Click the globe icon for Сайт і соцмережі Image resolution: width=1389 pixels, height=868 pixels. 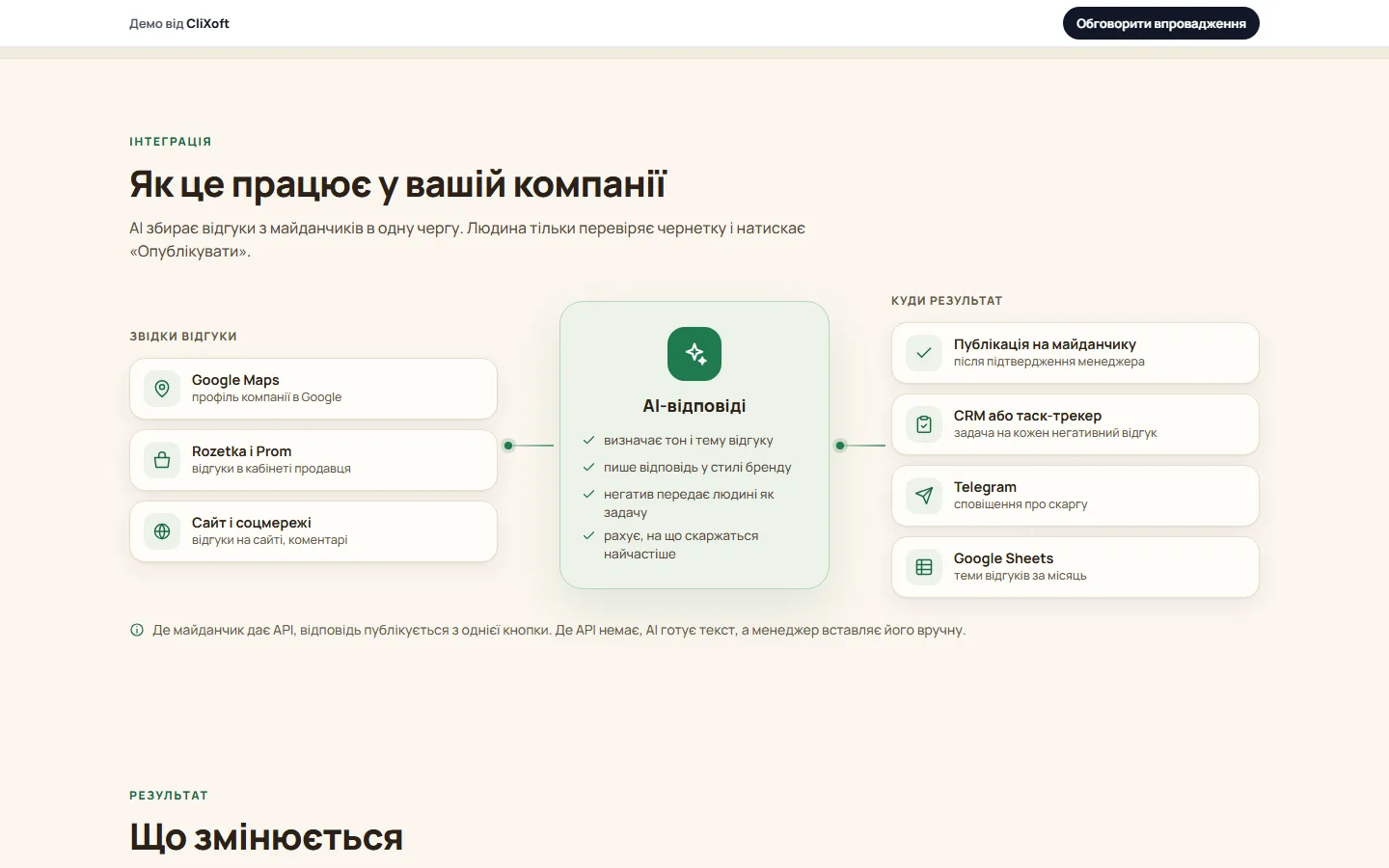click(162, 531)
